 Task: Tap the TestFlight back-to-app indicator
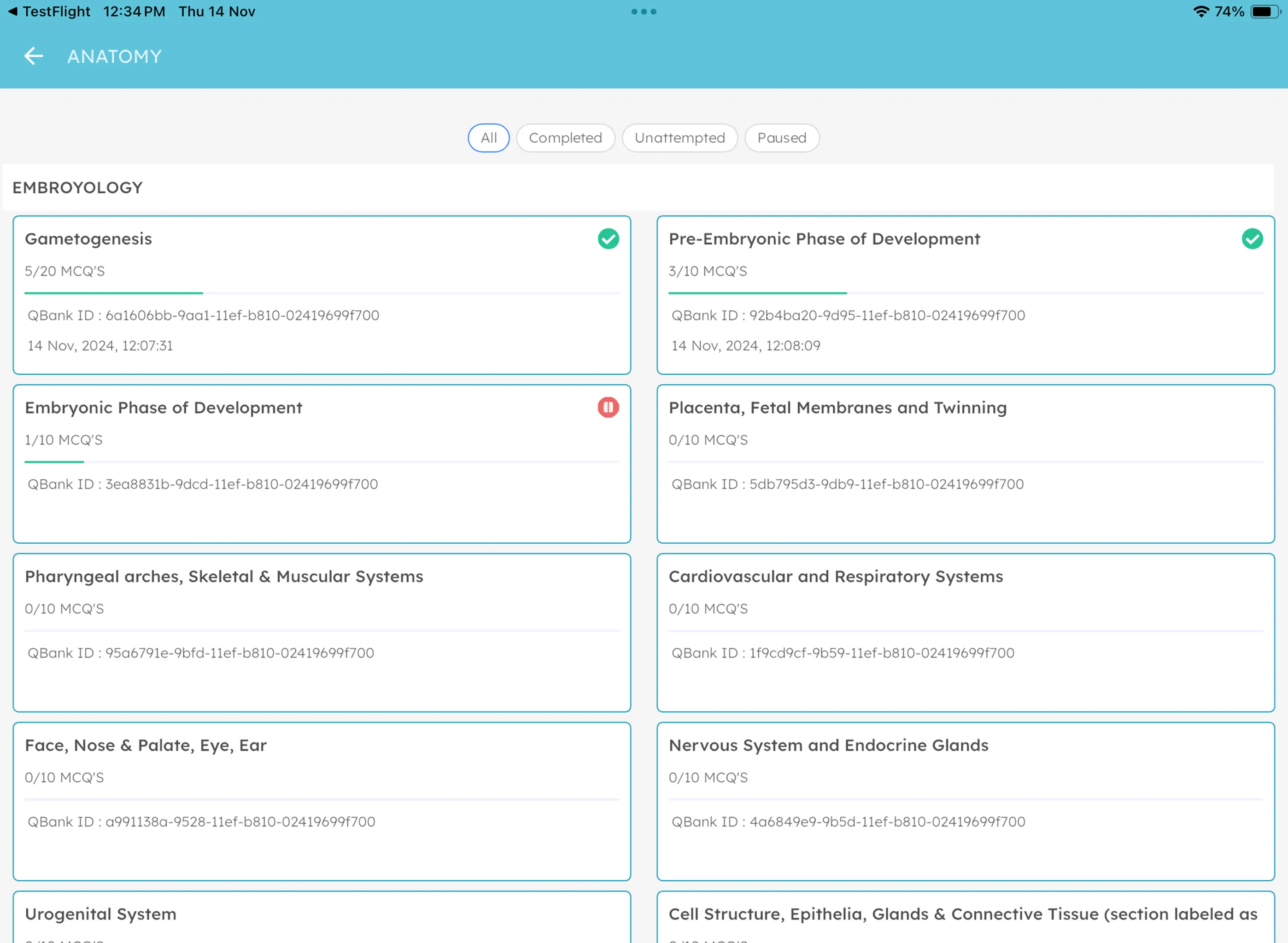[48, 12]
